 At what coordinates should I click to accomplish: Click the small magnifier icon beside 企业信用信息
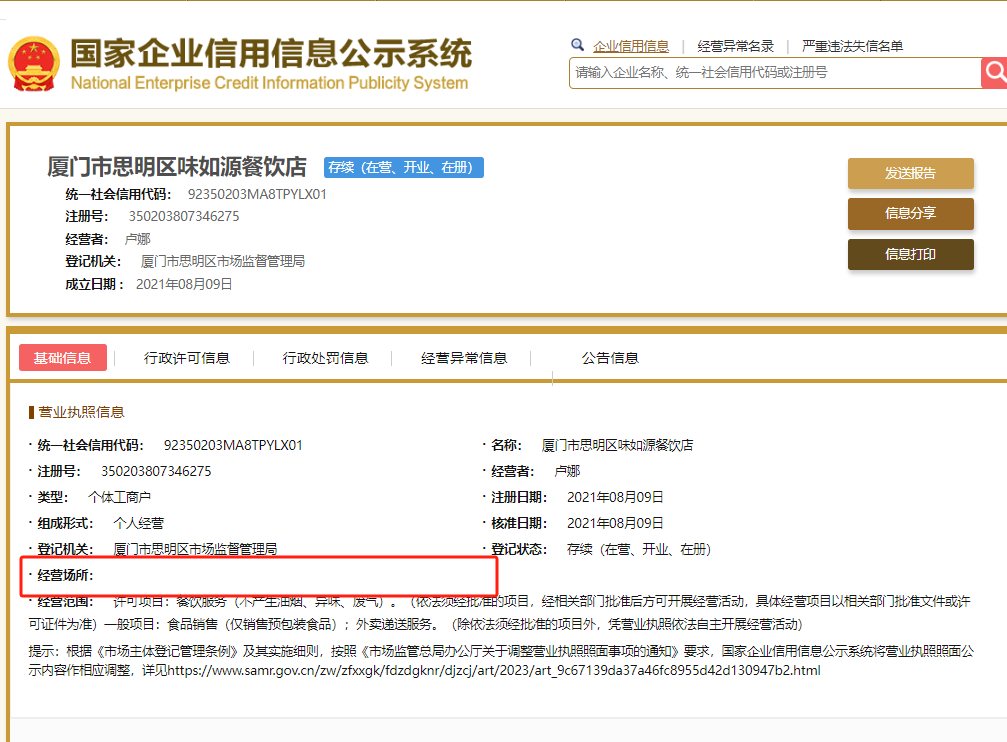click(x=577, y=45)
